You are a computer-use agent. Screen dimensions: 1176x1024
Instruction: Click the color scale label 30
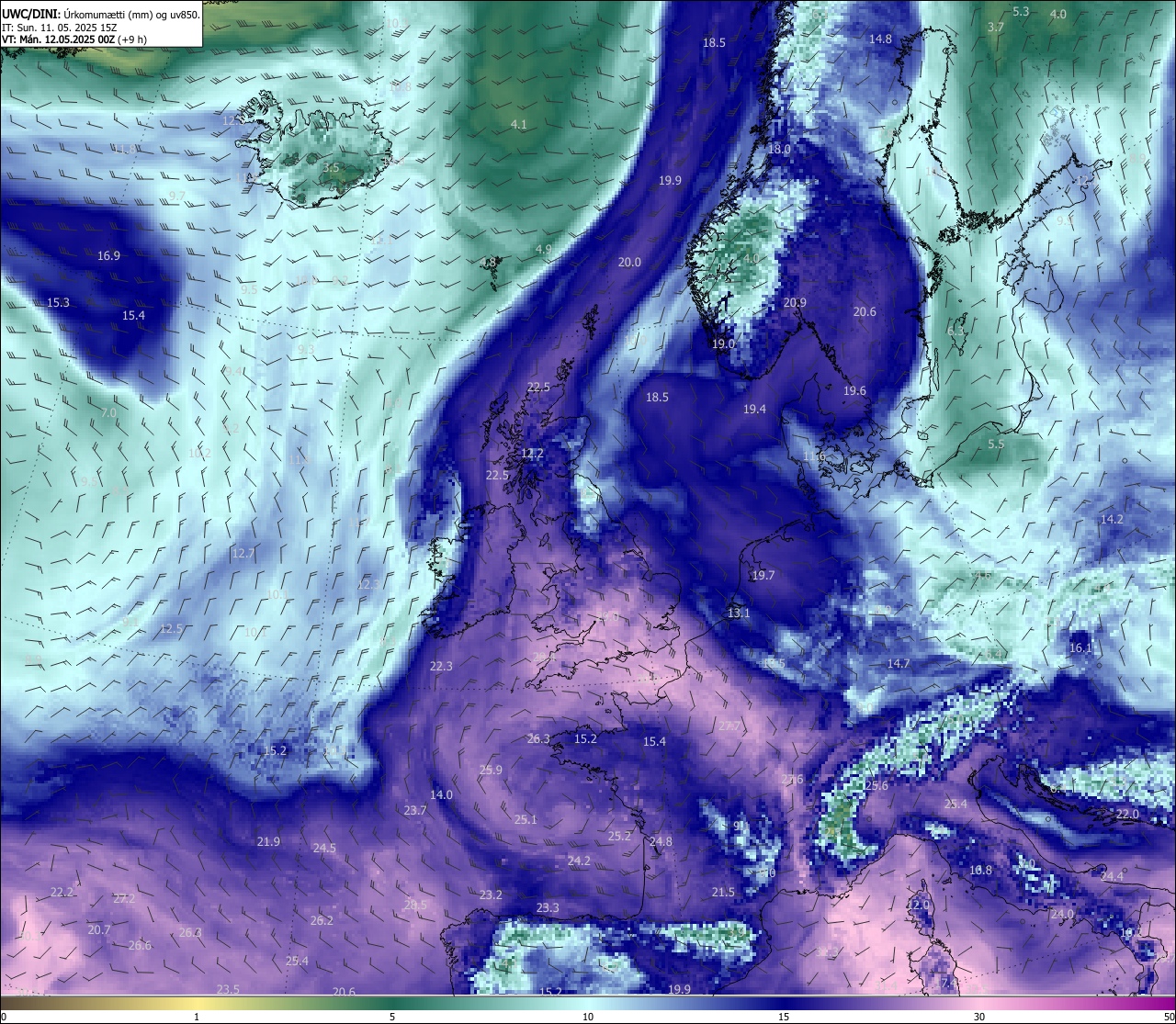979,1017
